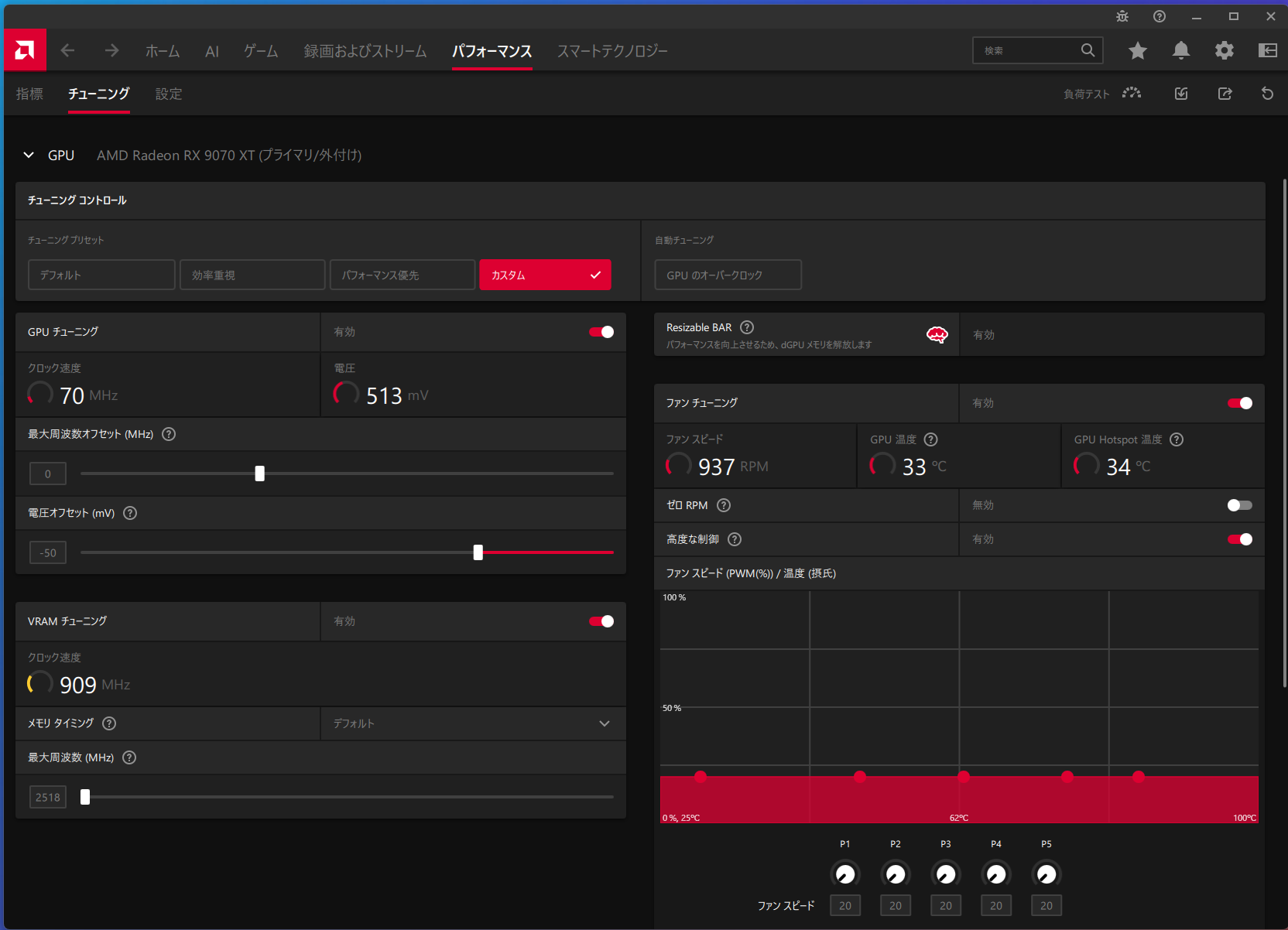Click the help icon beside Resizable BAR
The height and width of the screenshot is (930, 1288).
click(747, 327)
